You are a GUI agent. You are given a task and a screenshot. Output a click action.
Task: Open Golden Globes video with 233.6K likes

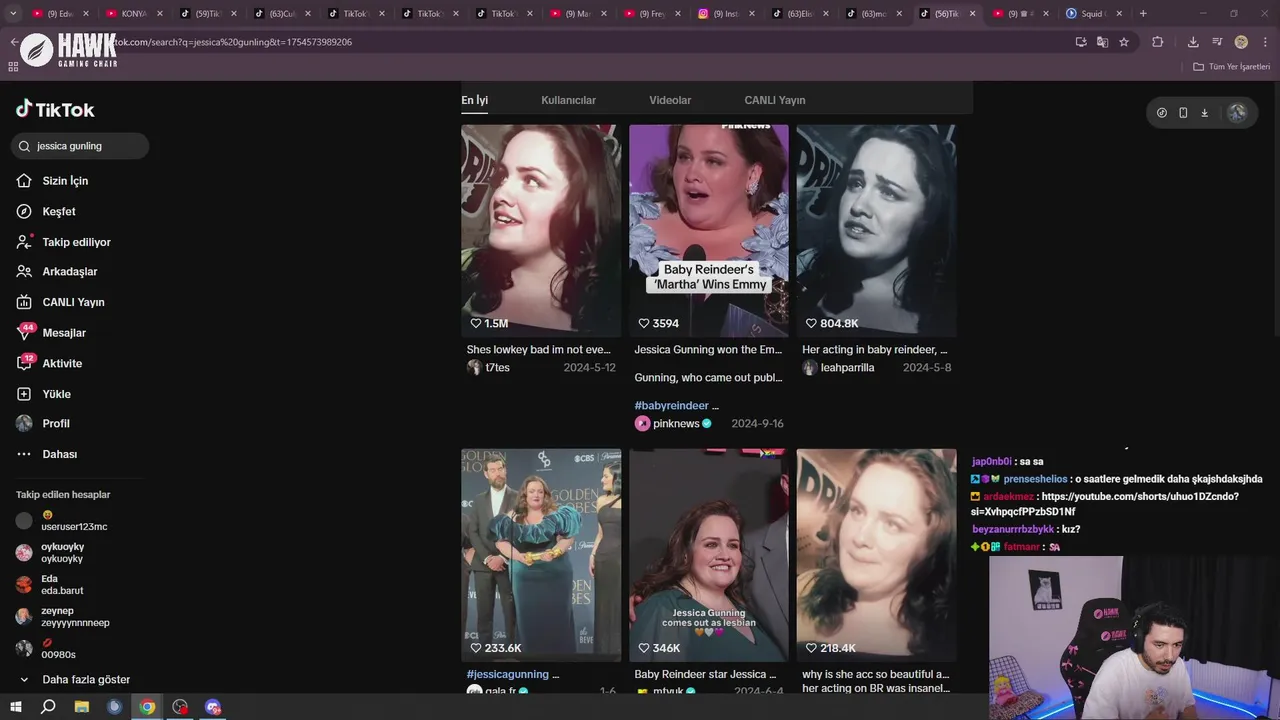click(541, 555)
